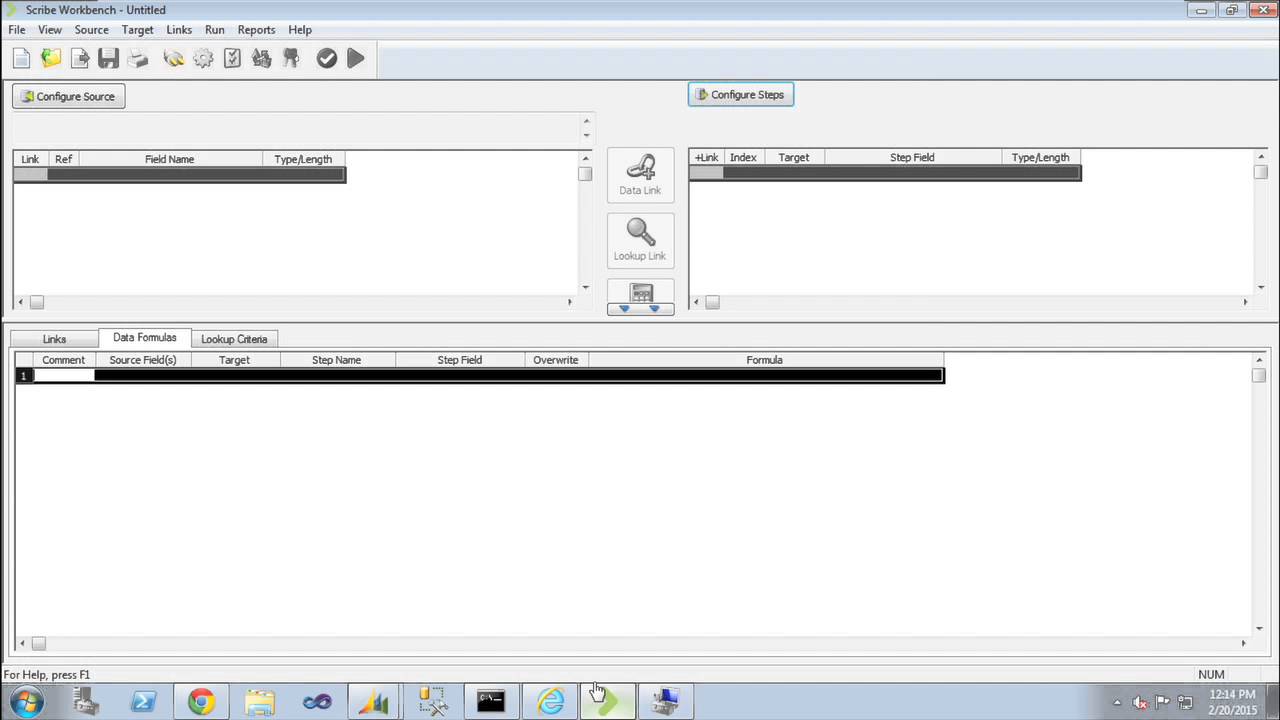Click the Print toolbar icon

[138, 59]
